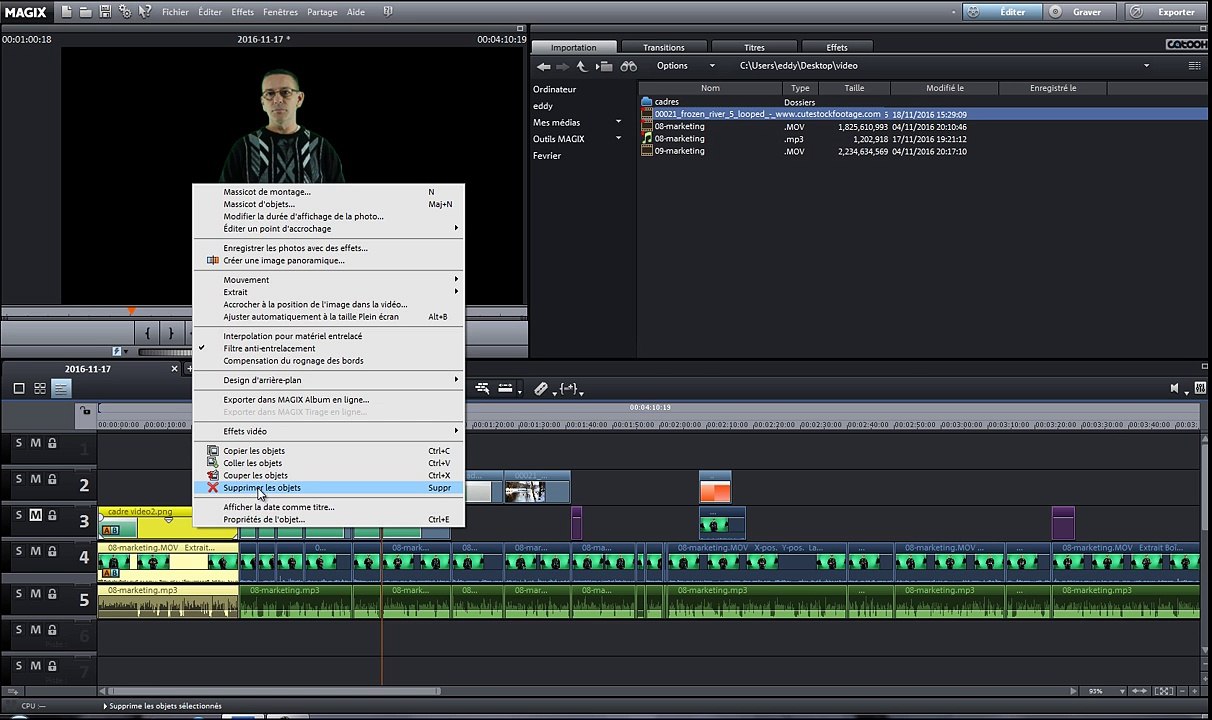The width and height of the screenshot is (1212, 720).
Task: Switch the media list view mode icon
Action: [1195, 66]
